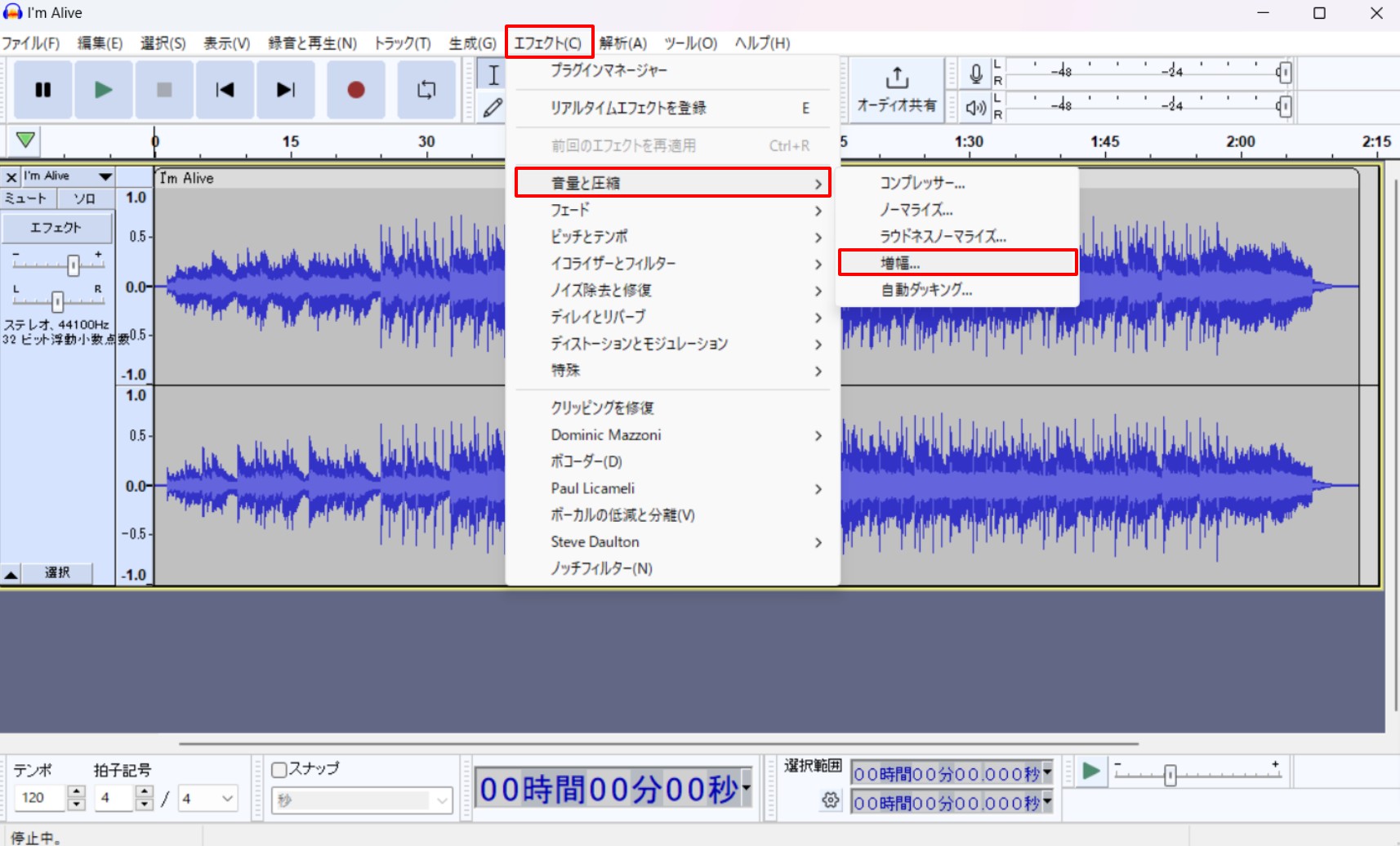This screenshot has width=1400, height=846.
Task: Expand the ディストーションとモジュレーション submenu
Action: tap(673, 344)
